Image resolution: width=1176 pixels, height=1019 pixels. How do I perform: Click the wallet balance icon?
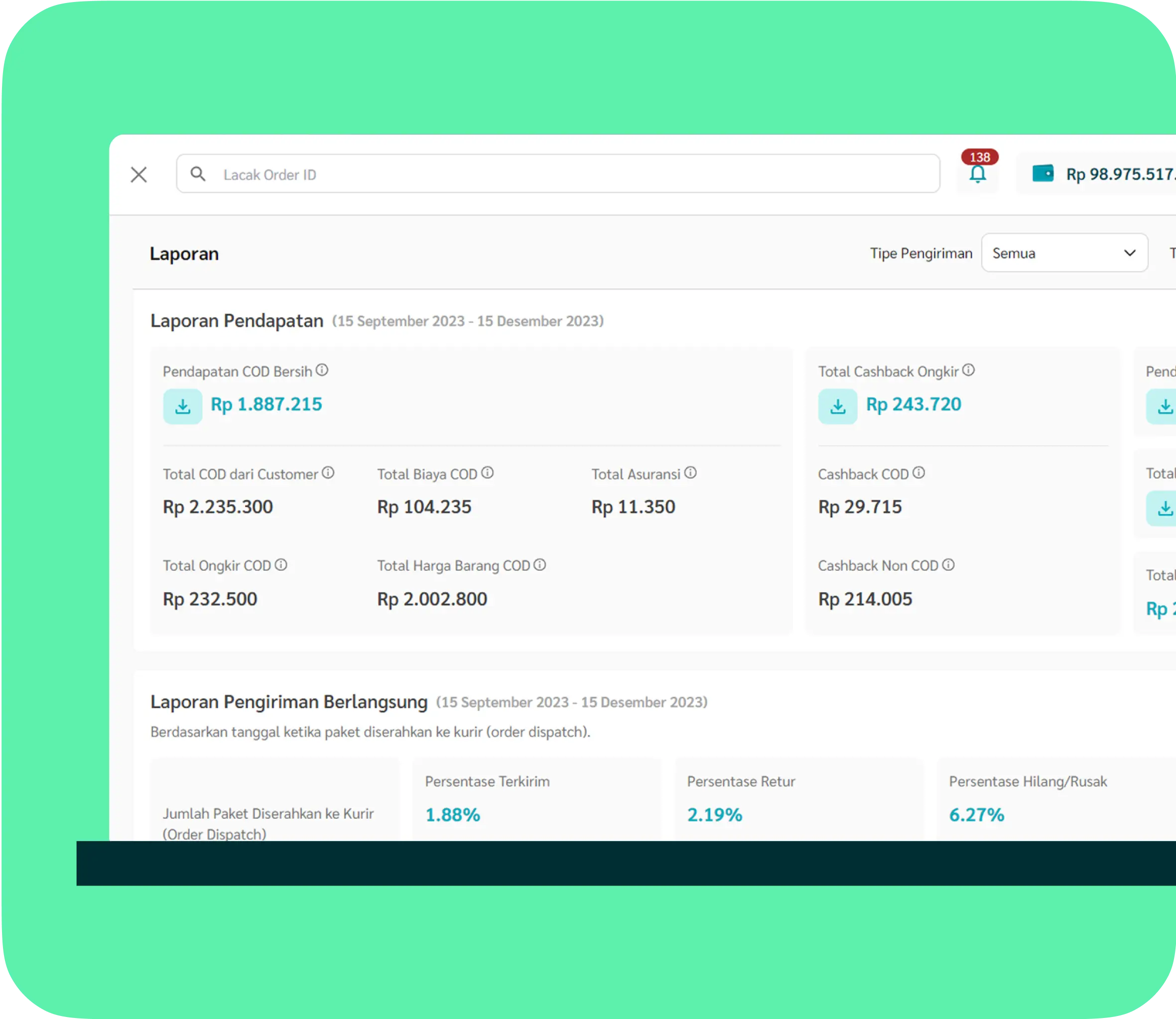[1043, 173]
